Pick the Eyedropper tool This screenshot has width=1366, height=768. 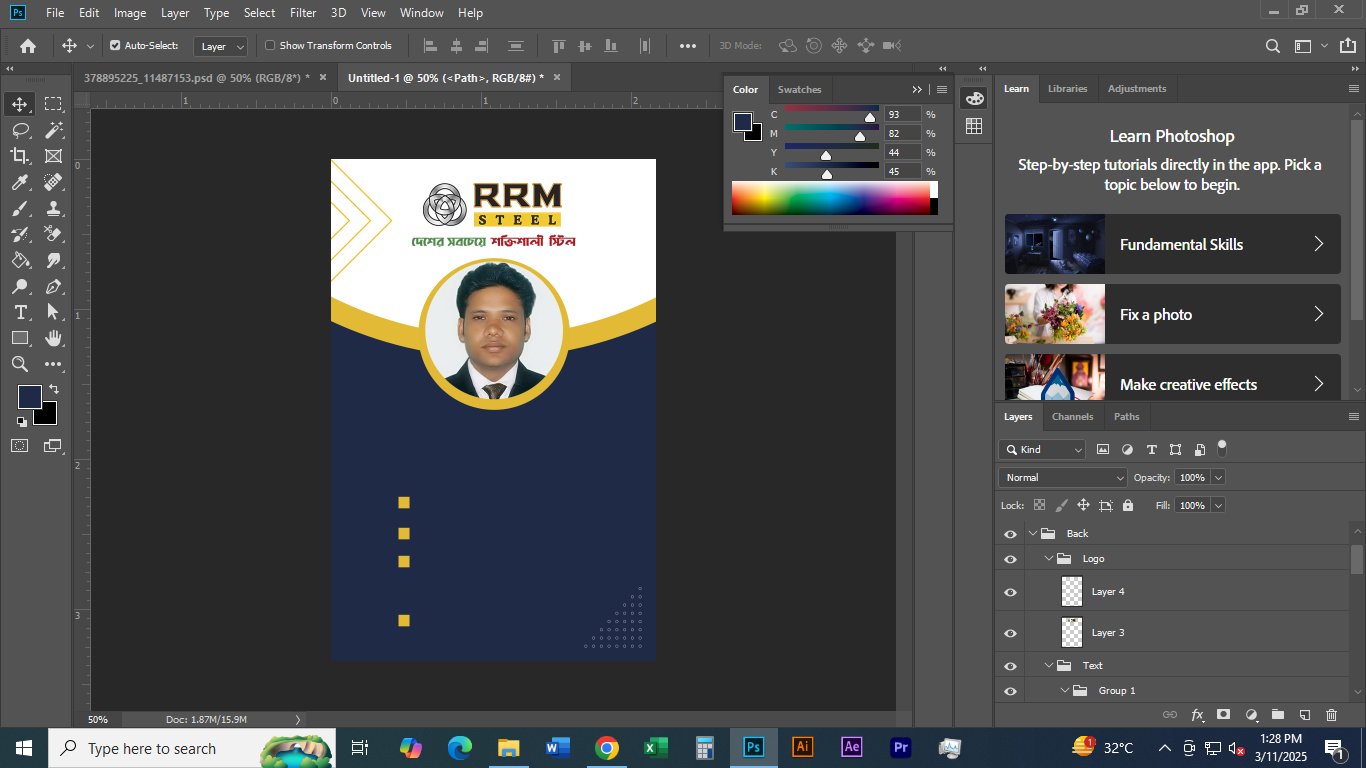click(x=20, y=182)
